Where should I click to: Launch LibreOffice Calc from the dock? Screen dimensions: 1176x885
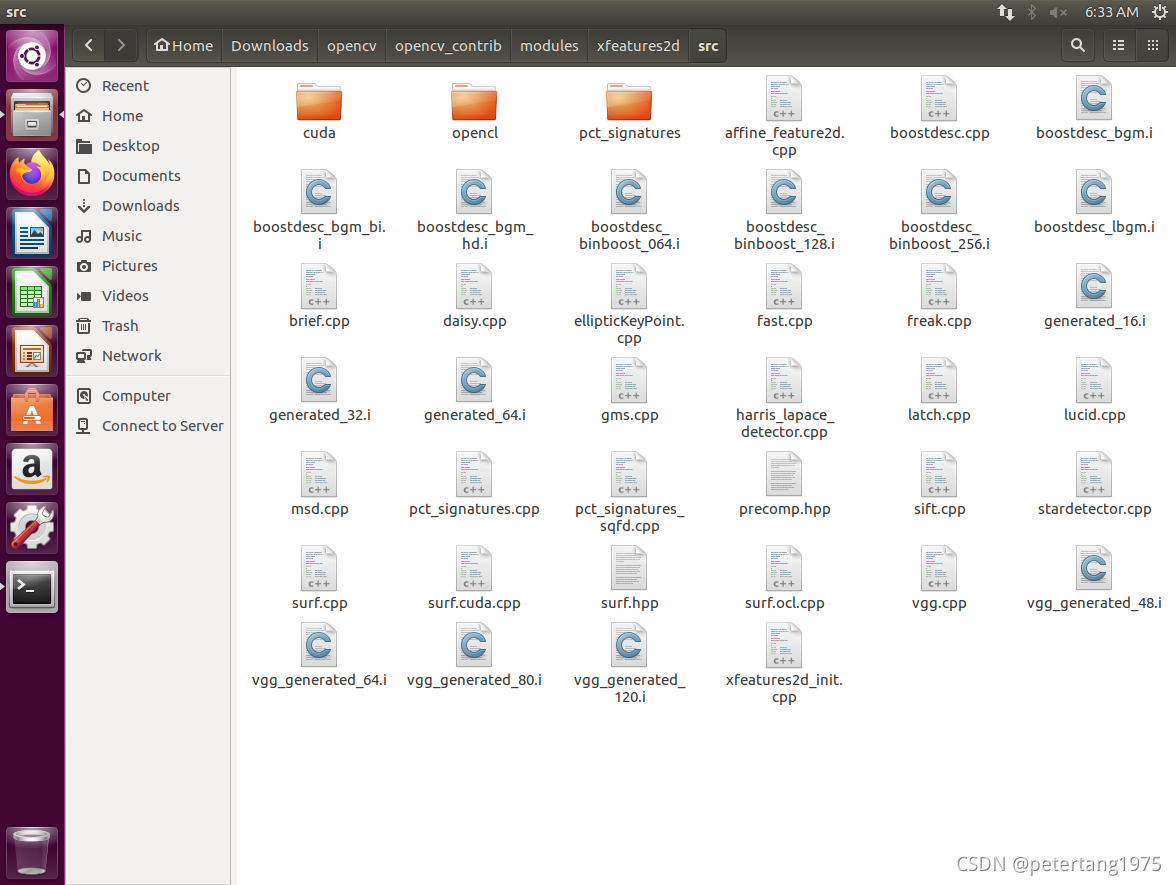32,292
